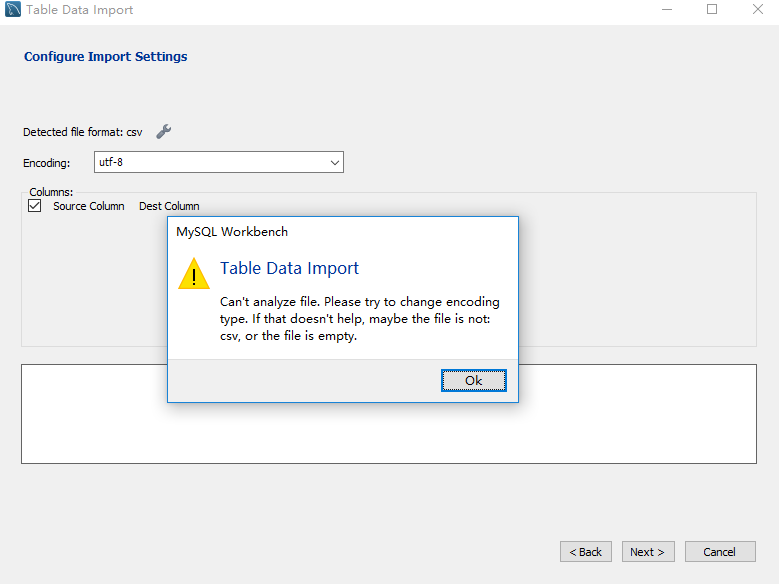Viewport: 779px width, 584px height.
Task: Click the Dest Column header
Action: (x=169, y=206)
